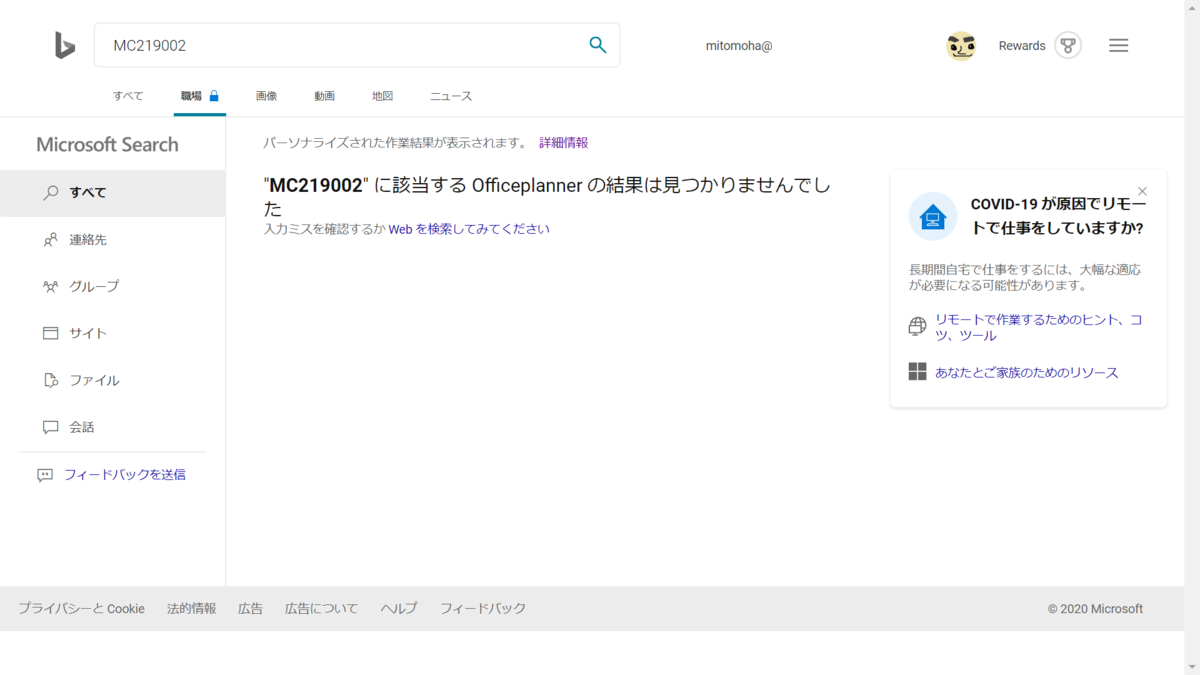This screenshot has width=1200, height=675.
Task: Click the search magnifier icon
Action: [598, 45]
